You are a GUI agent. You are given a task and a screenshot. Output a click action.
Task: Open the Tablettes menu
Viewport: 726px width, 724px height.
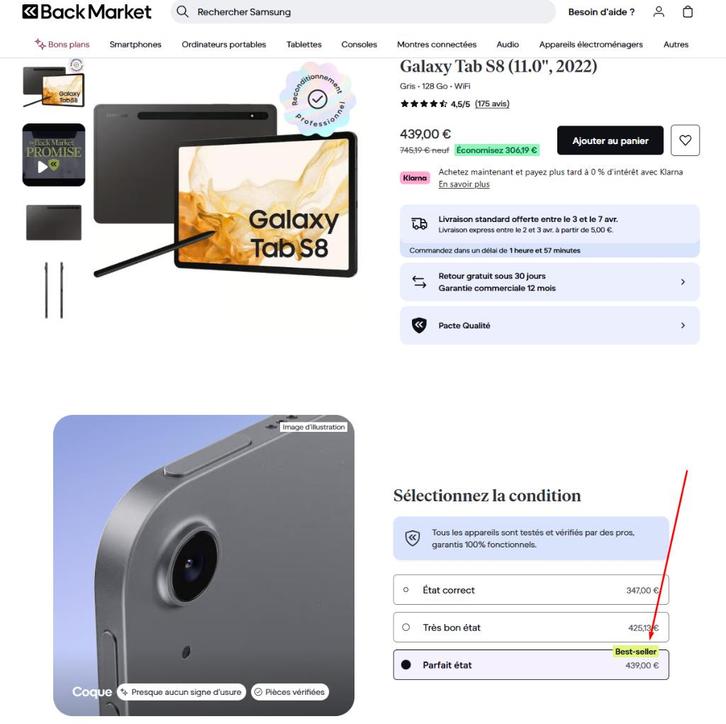(x=304, y=44)
